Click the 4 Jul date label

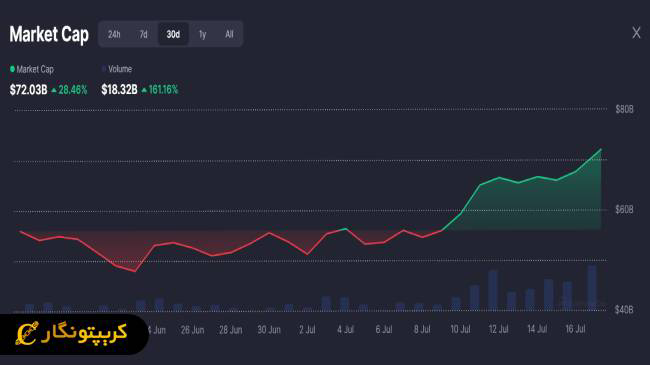345,330
